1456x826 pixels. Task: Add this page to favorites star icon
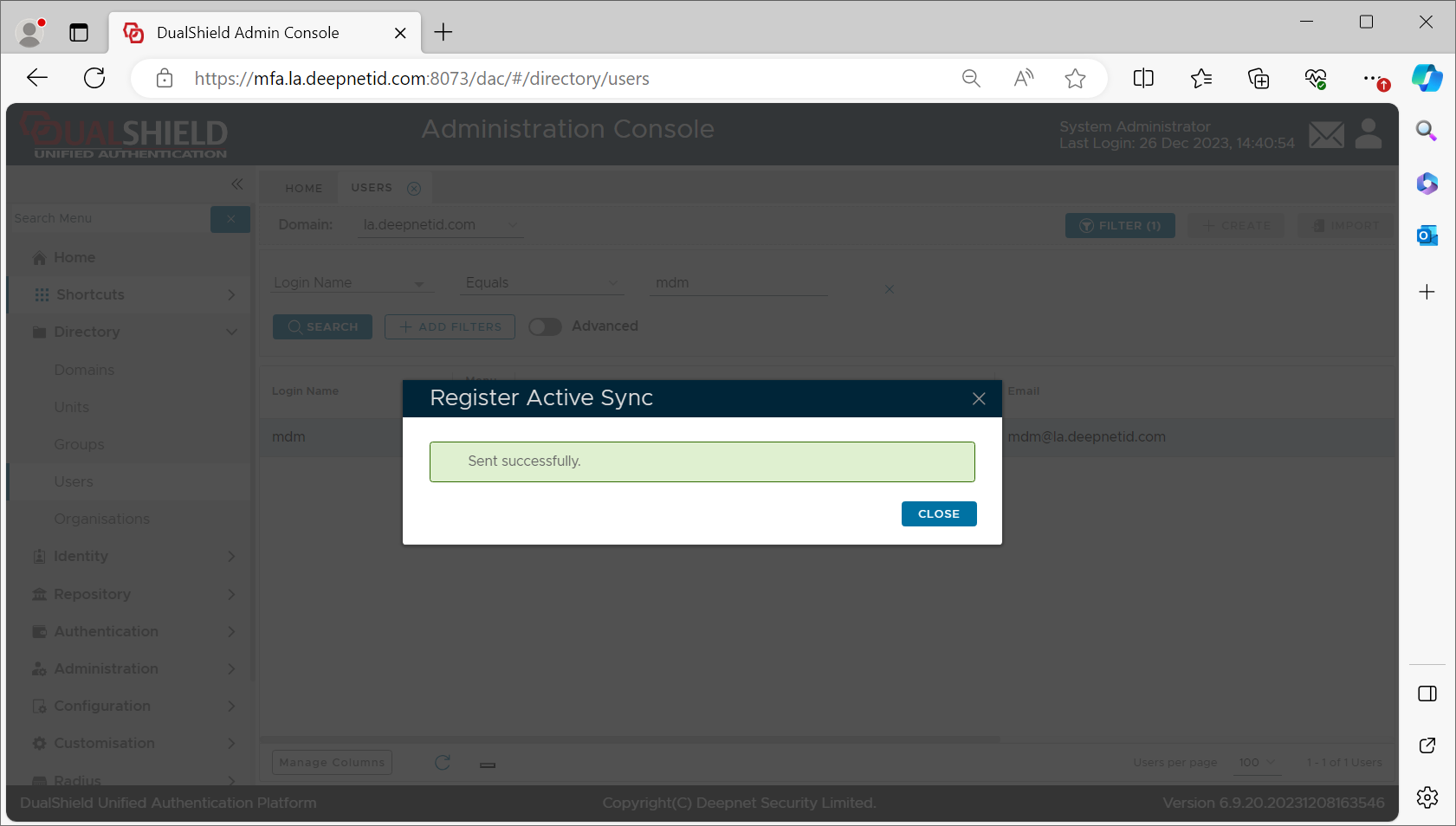[1075, 79]
